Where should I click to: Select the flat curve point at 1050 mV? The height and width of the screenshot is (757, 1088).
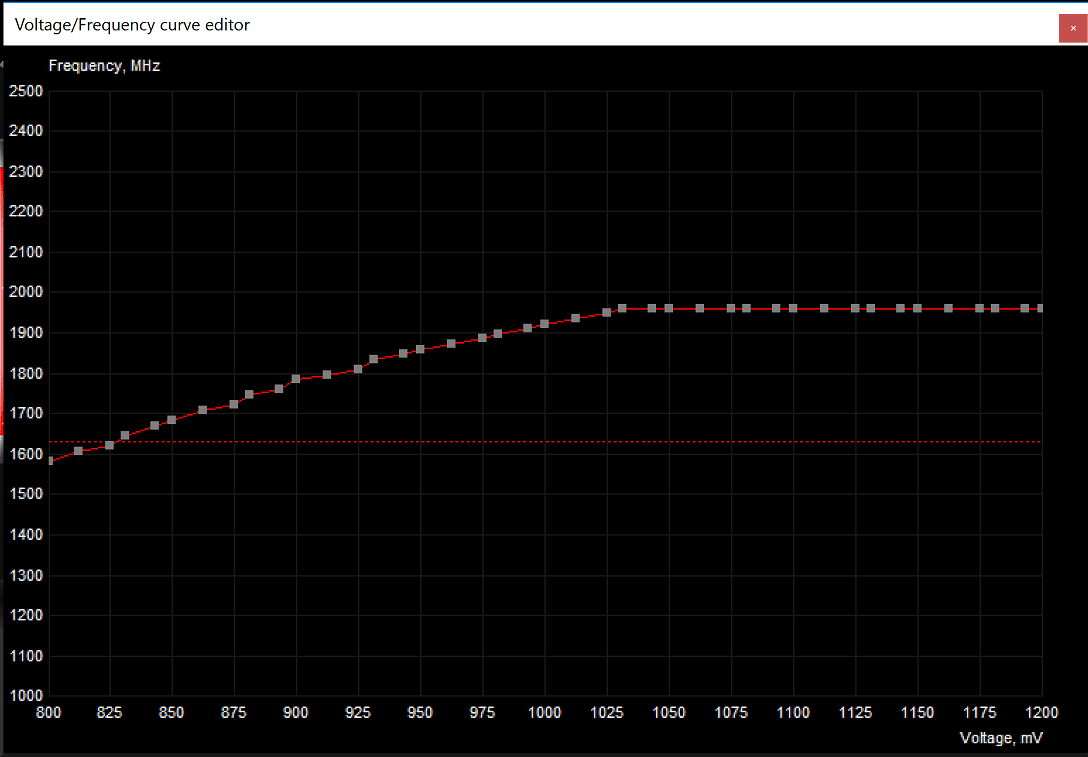click(669, 308)
